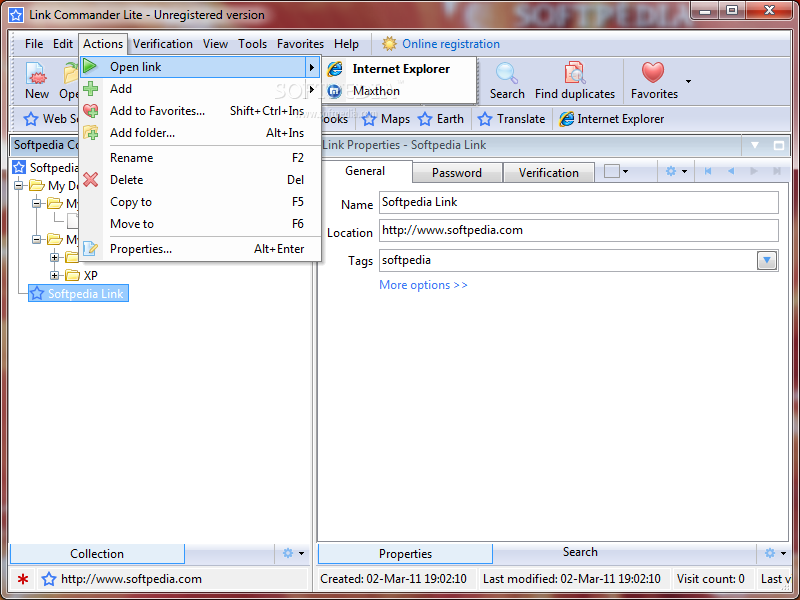Open gear dropdown beside Search bottom tab
The image size is (800, 600).
pyautogui.click(x=775, y=553)
